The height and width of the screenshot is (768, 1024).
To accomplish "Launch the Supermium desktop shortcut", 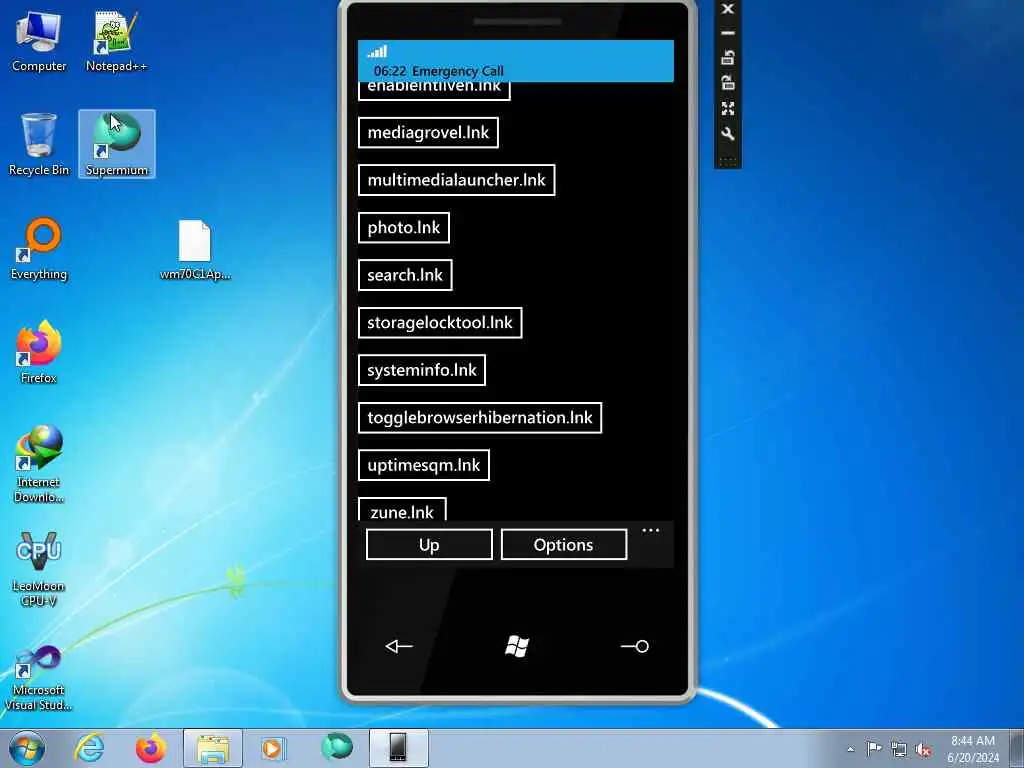I will pos(117,144).
